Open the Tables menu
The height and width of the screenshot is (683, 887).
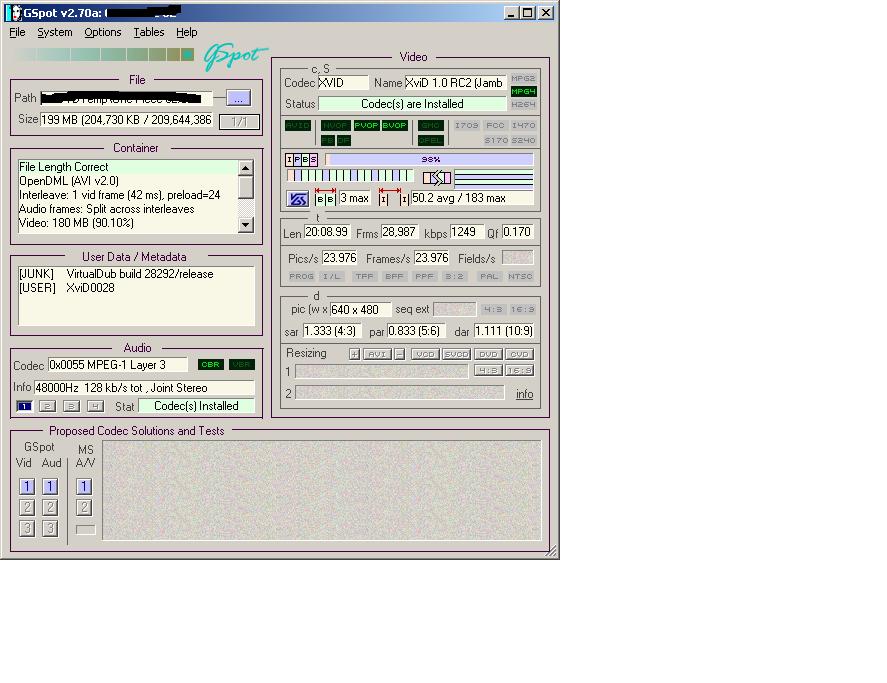point(149,32)
